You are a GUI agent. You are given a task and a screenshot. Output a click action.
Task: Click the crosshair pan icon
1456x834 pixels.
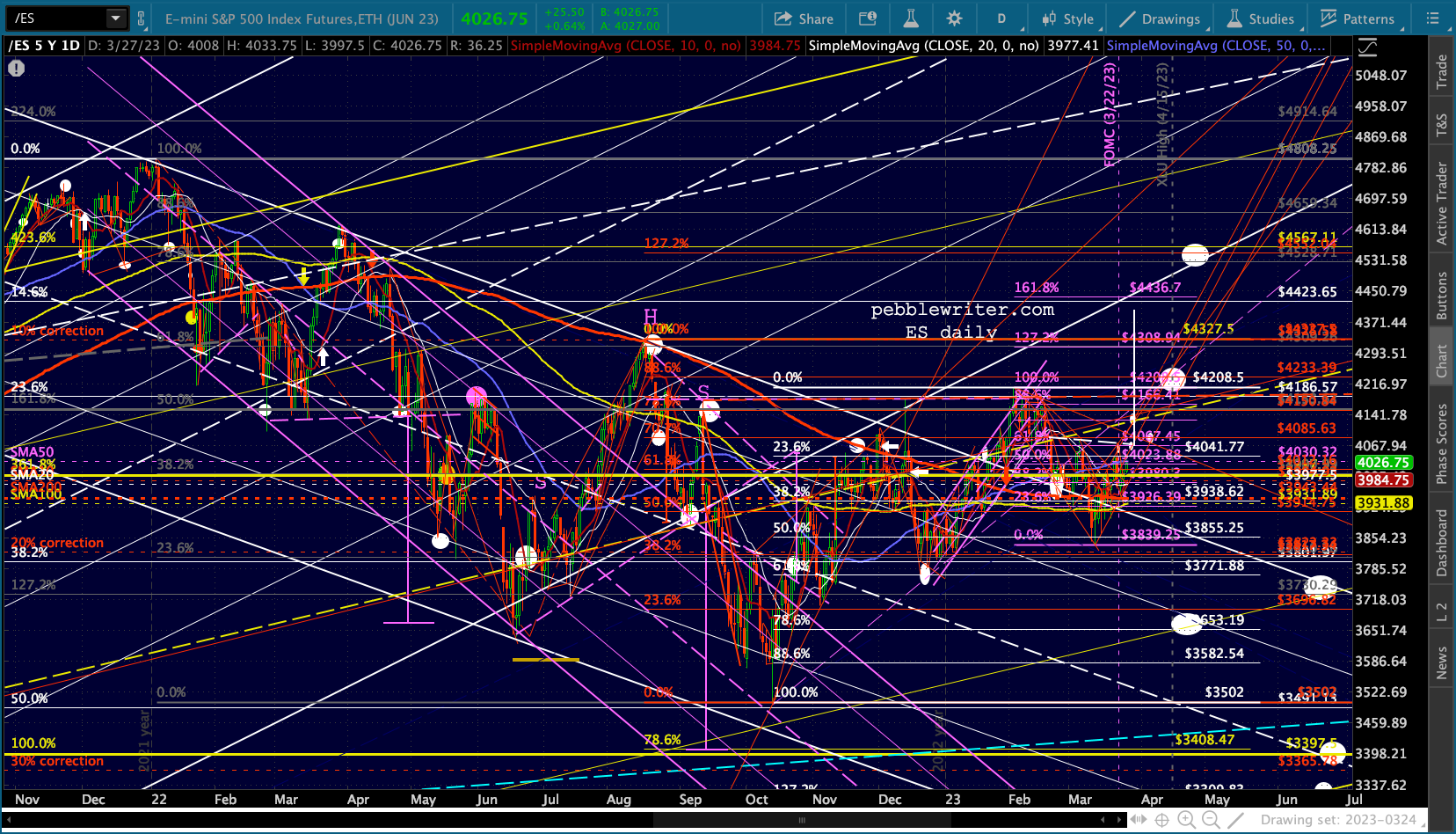coord(1161,820)
